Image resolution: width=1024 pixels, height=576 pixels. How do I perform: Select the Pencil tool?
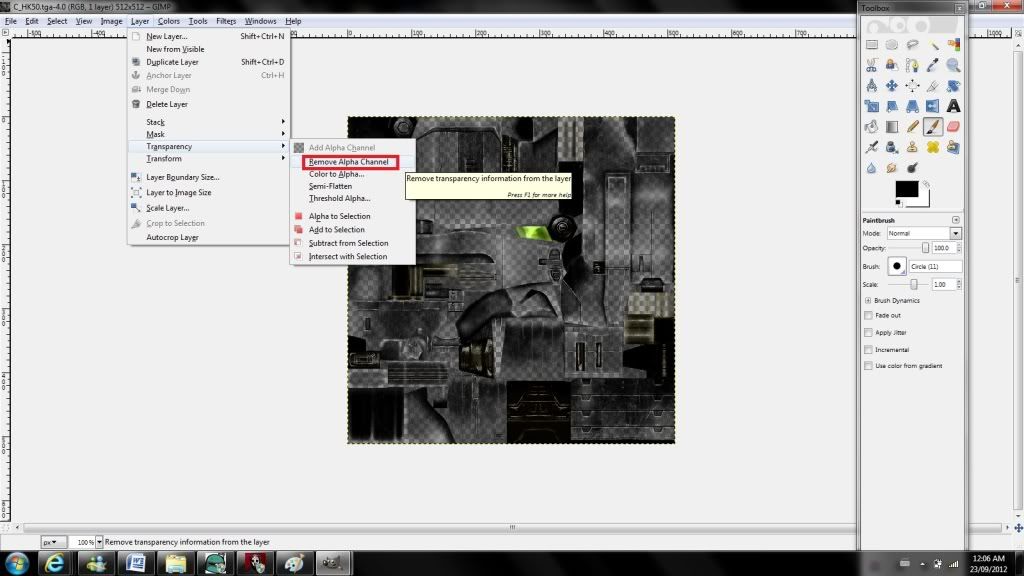tap(912, 126)
